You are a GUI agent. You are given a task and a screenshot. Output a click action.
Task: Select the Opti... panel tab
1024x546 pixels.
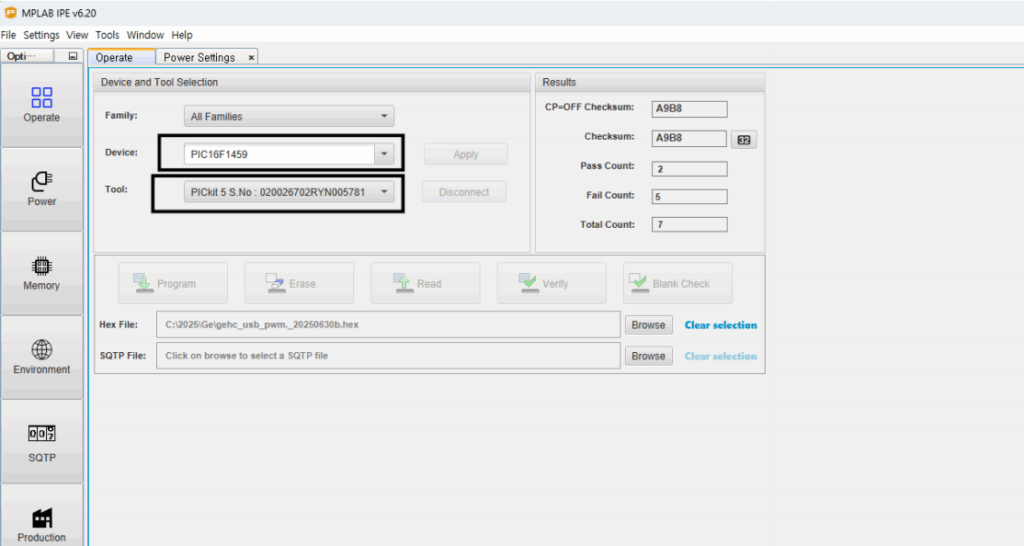27,56
